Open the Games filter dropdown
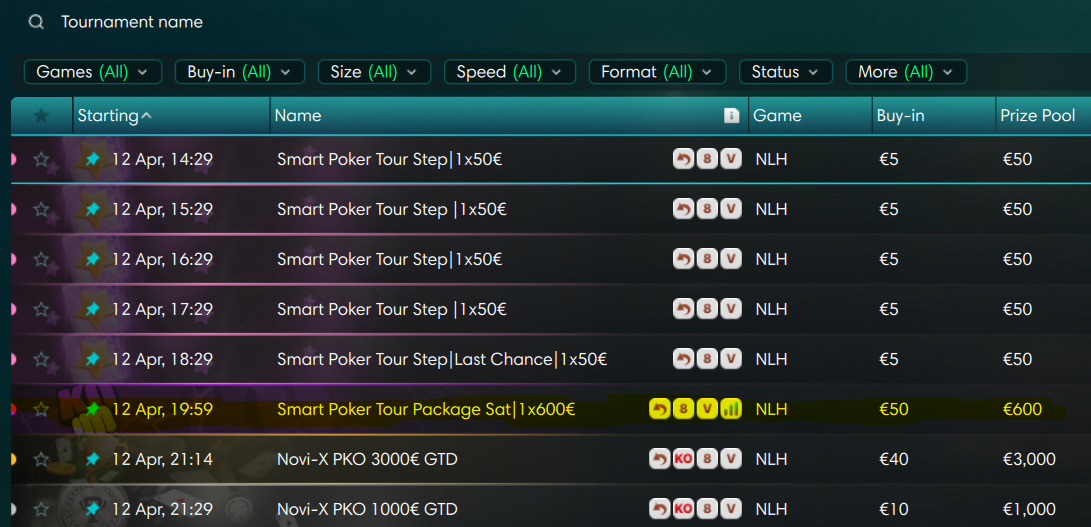The image size is (1091, 527). 92,72
